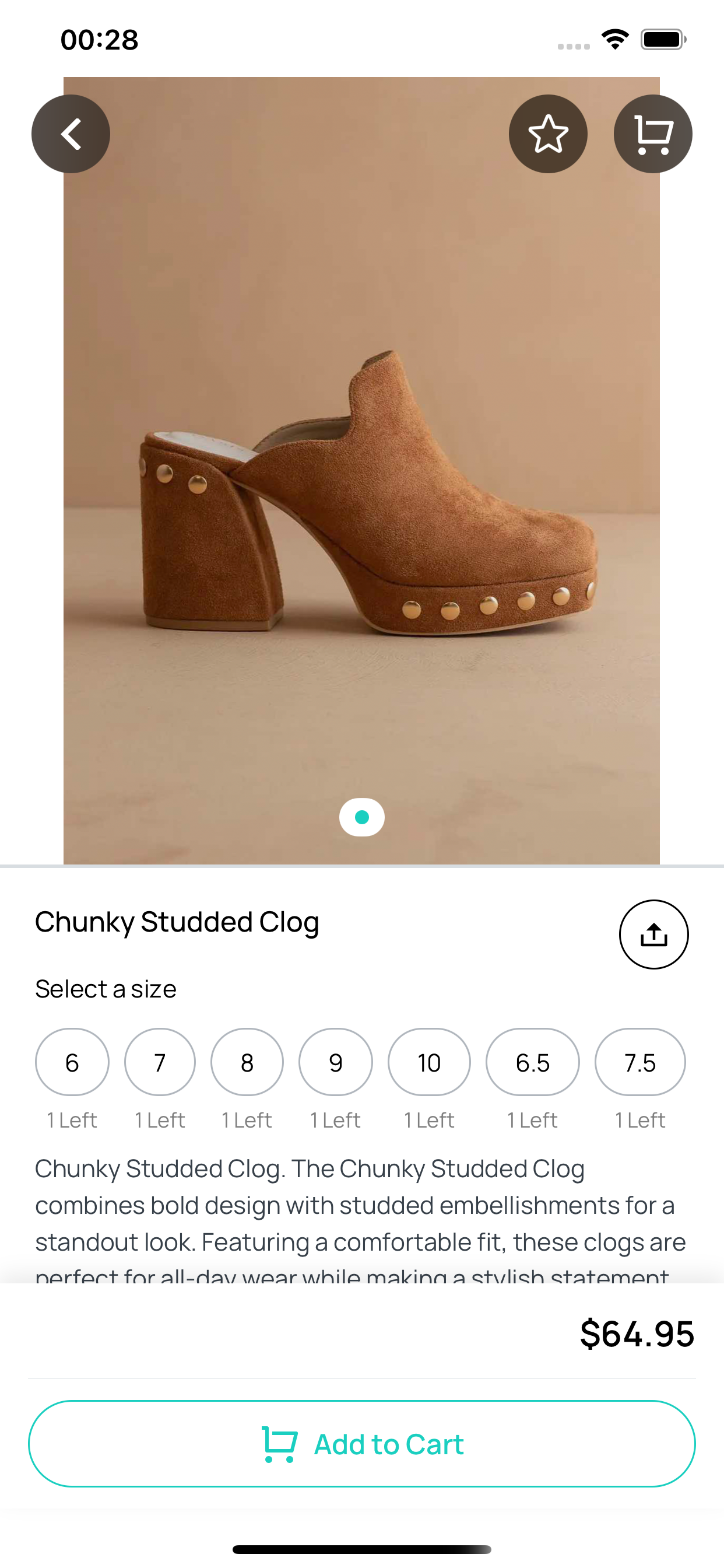This screenshot has height=1568, width=724.
Task: Choose size 8 option
Action: [x=247, y=1062]
